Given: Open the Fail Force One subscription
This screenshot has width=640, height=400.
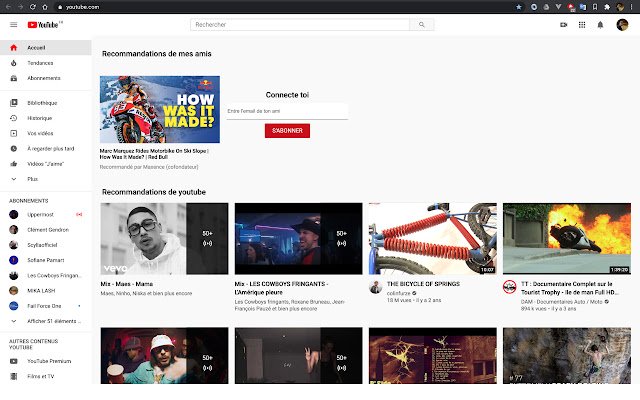Looking at the screenshot, I should [x=46, y=306].
